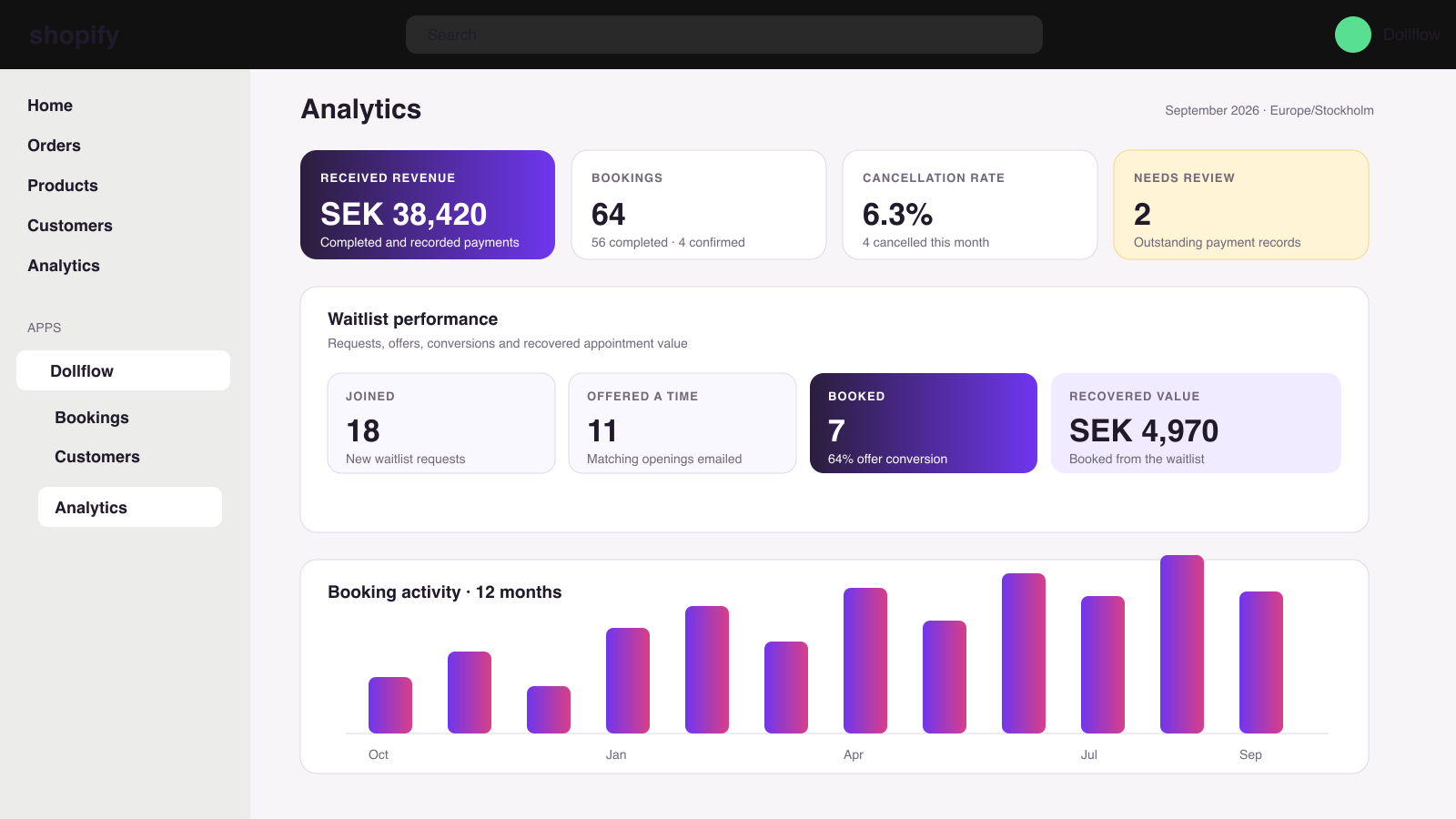Screen dimensions: 1456x819
Task: Open the main Analytics sidebar item
Action: click(x=64, y=266)
